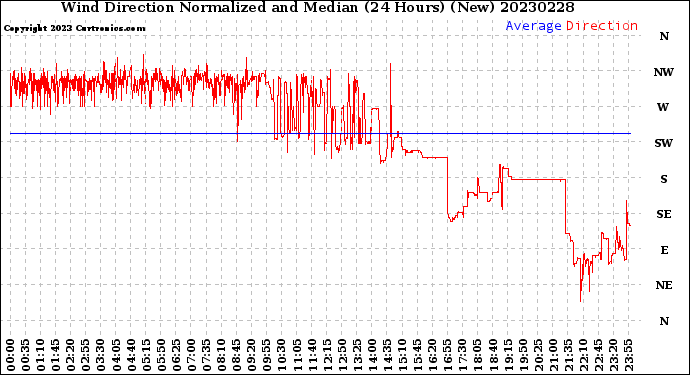690x375 pixels.
Task: Click the '08:10' time label
Action: [221, 355]
